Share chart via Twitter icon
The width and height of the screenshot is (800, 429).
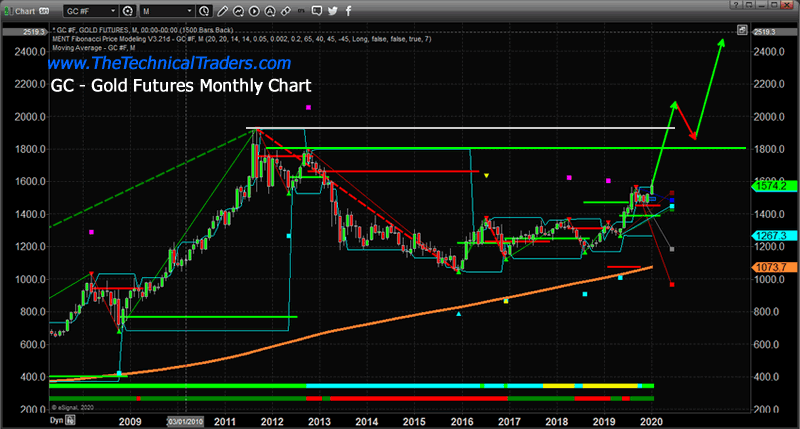(x=333, y=11)
